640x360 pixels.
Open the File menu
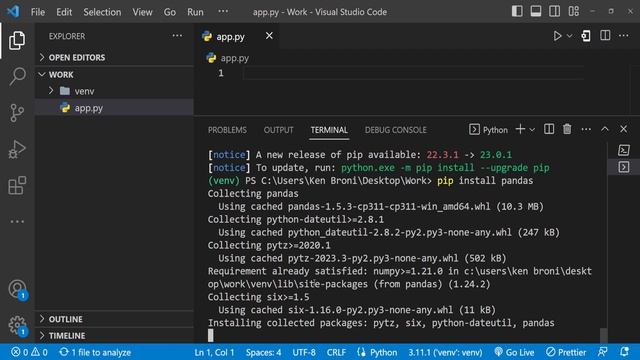[38, 12]
